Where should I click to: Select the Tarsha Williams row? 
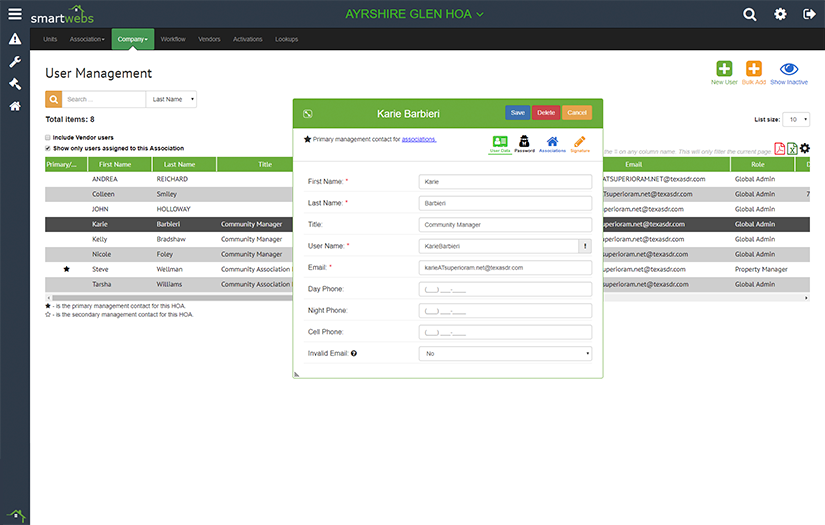(x=168, y=284)
